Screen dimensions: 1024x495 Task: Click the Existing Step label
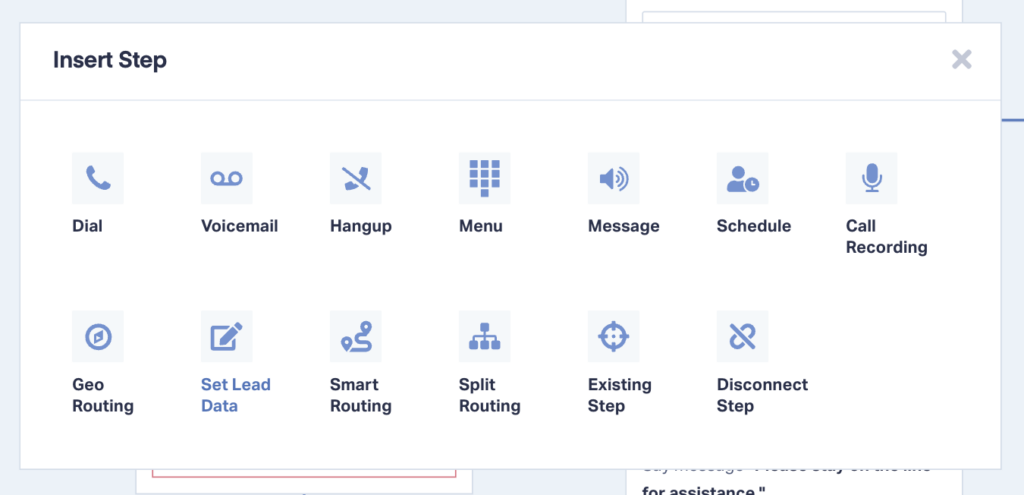620,395
